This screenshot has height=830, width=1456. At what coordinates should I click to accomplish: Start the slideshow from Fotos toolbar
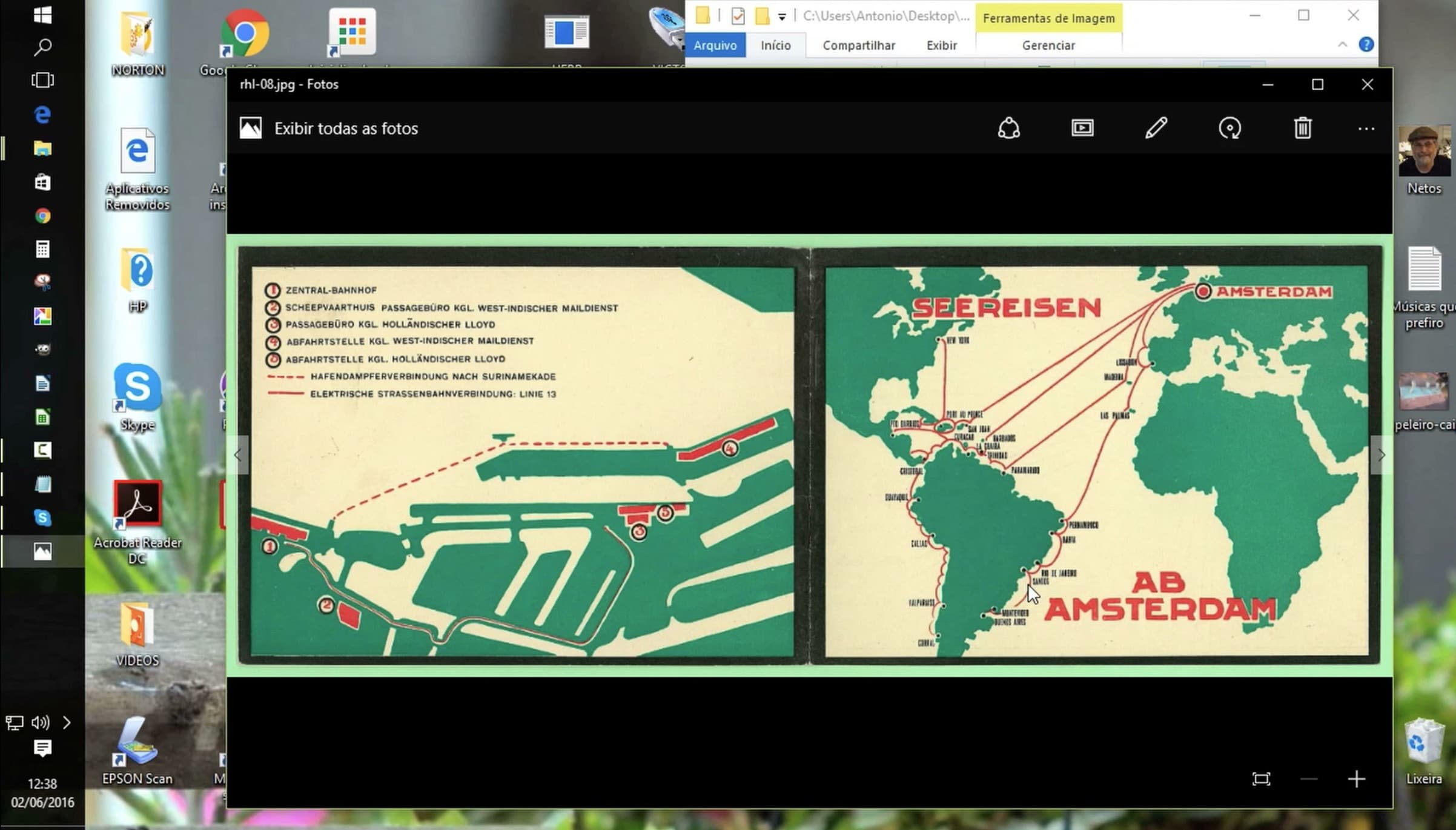click(x=1082, y=128)
